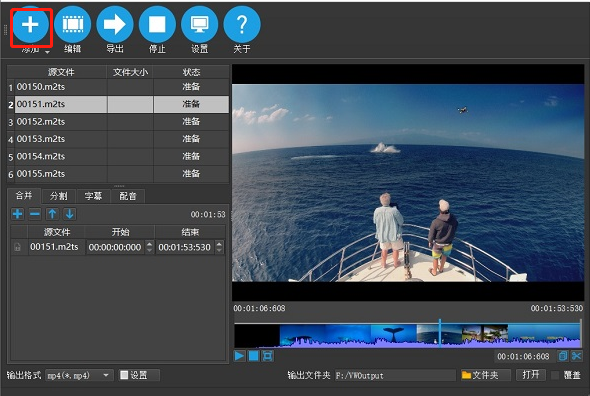Select file row 00154.m2ts

click(x=118, y=156)
